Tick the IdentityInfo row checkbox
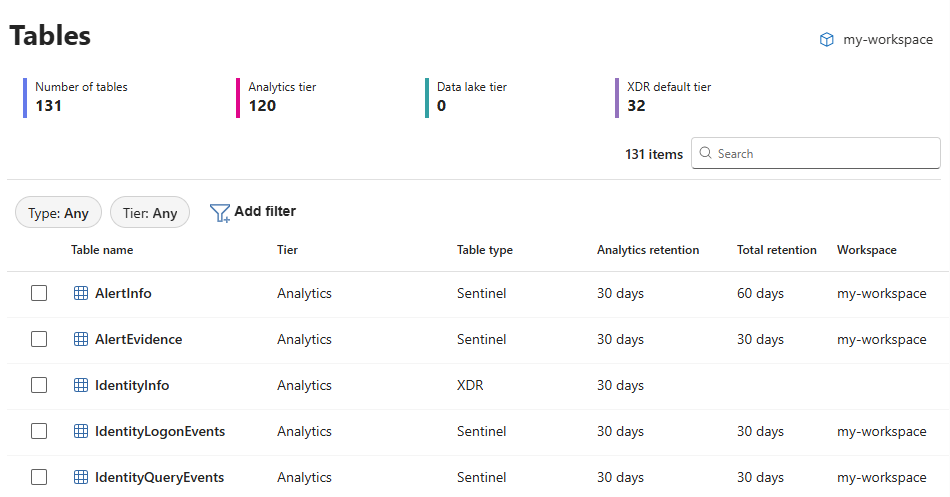Viewport: 950px width, 497px height. (x=39, y=385)
